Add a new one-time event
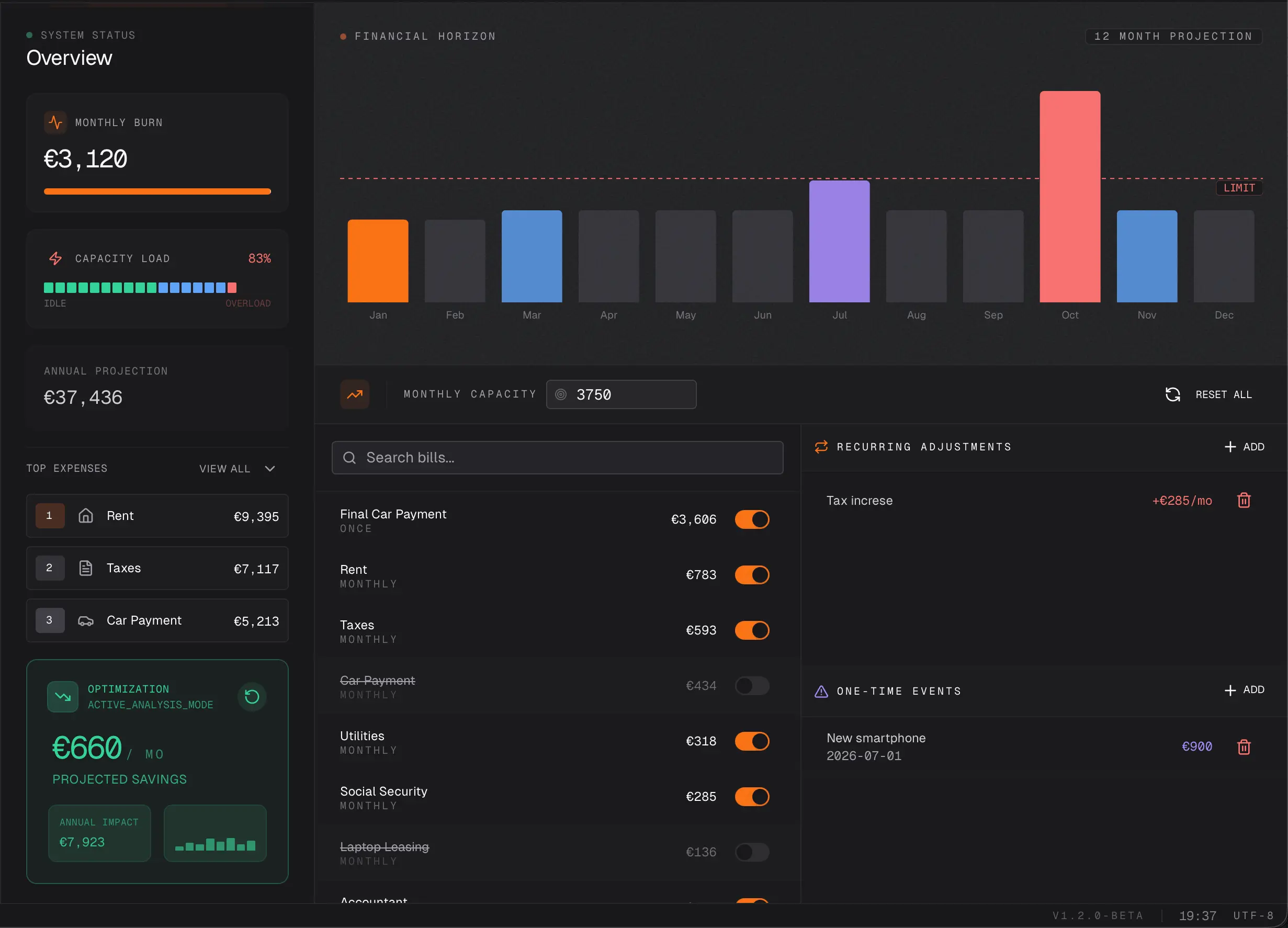The width and height of the screenshot is (1288, 928). [x=1244, y=690]
